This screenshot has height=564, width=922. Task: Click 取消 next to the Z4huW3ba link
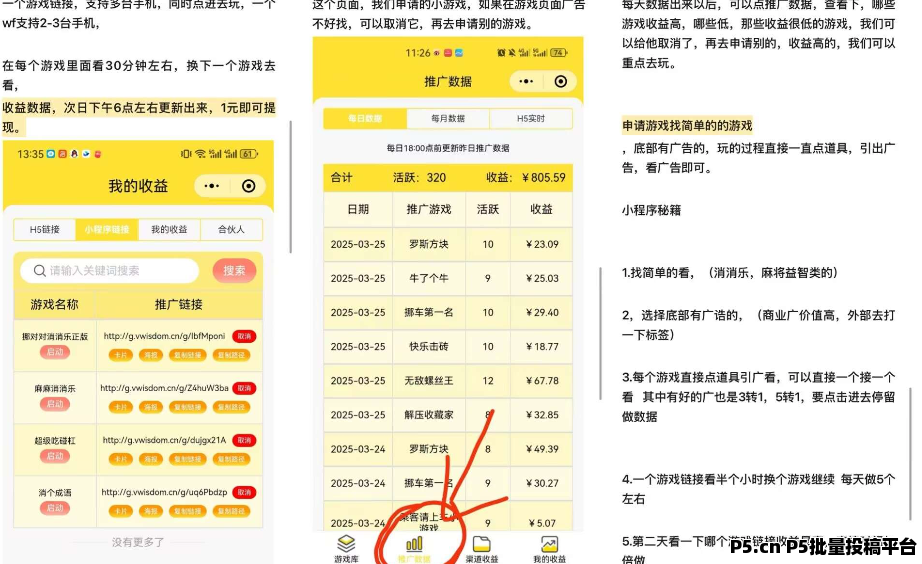(x=245, y=388)
